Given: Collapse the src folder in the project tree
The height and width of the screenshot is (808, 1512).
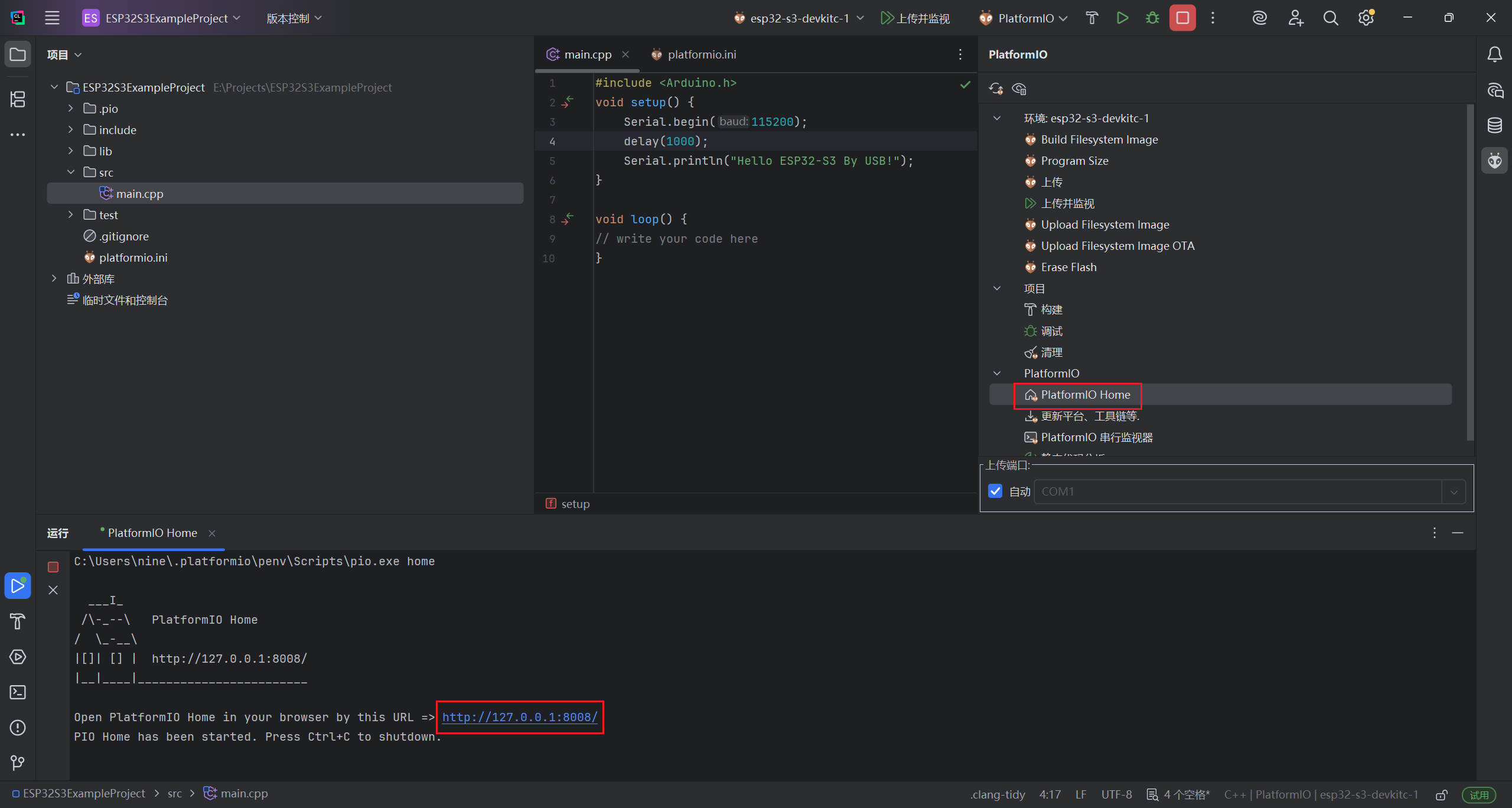Looking at the screenshot, I should (x=71, y=172).
